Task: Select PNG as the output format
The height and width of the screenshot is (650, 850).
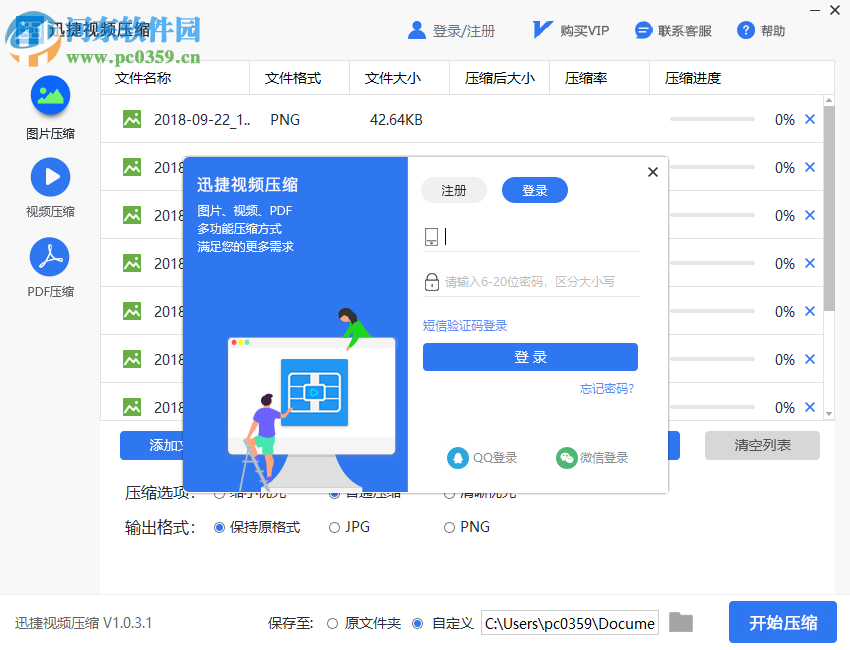Action: tap(450, 527)
